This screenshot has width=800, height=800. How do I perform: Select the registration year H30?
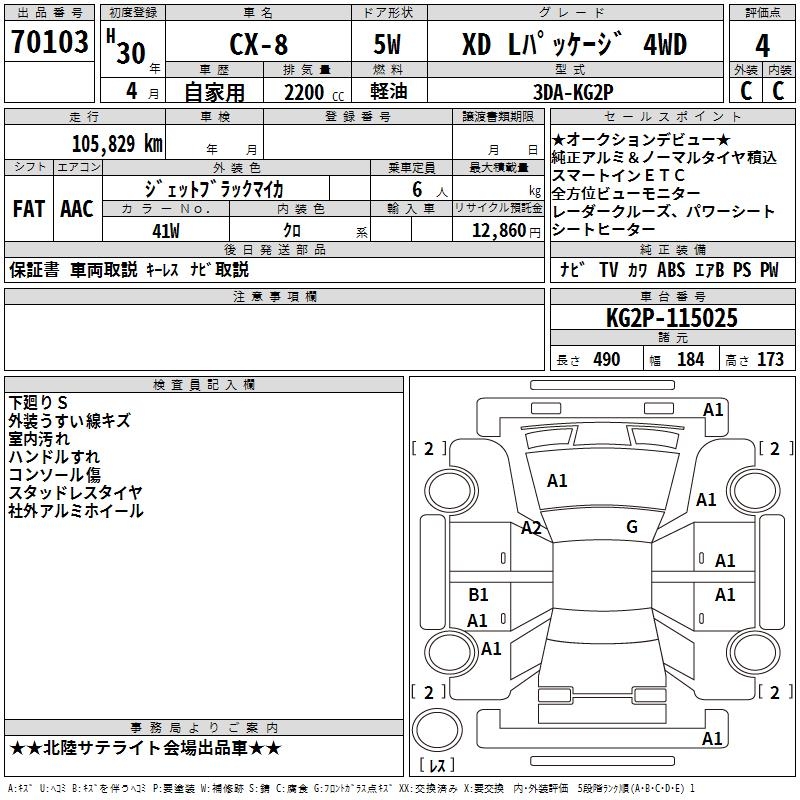[x=126, y=48]
